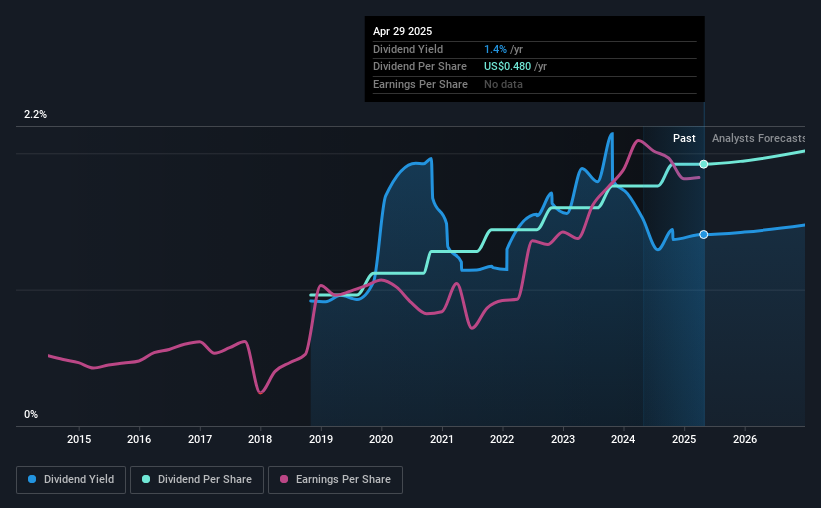The image size is (821, 508).
Task: Click the 2025 x-axis label
Action: point(684,439)
